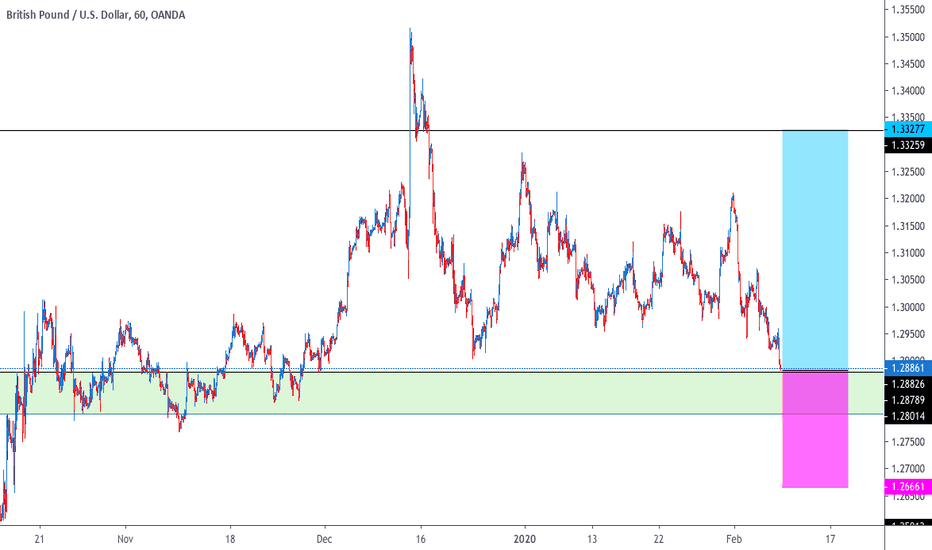Click the 1.35000 level on price scale
This screenshot has height=550, width=932.
tap(908, 37)
